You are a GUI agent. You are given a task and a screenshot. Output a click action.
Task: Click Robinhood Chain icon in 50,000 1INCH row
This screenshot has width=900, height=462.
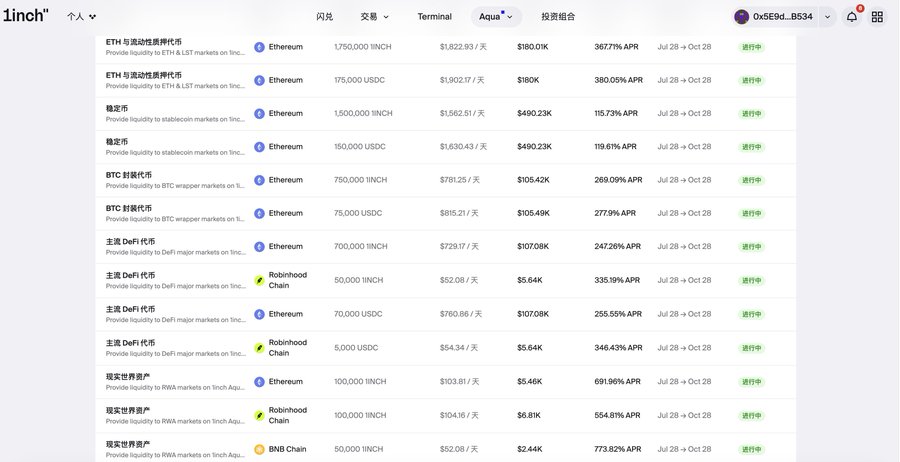259,281
